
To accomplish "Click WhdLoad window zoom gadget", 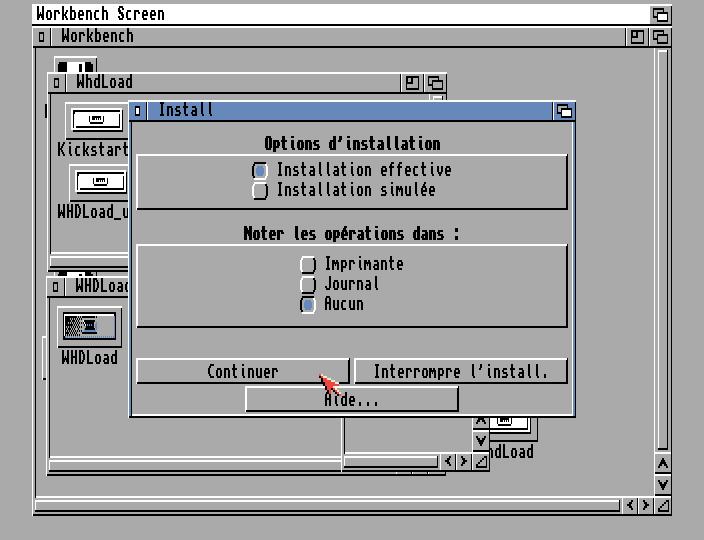I will tap(412, 83).
